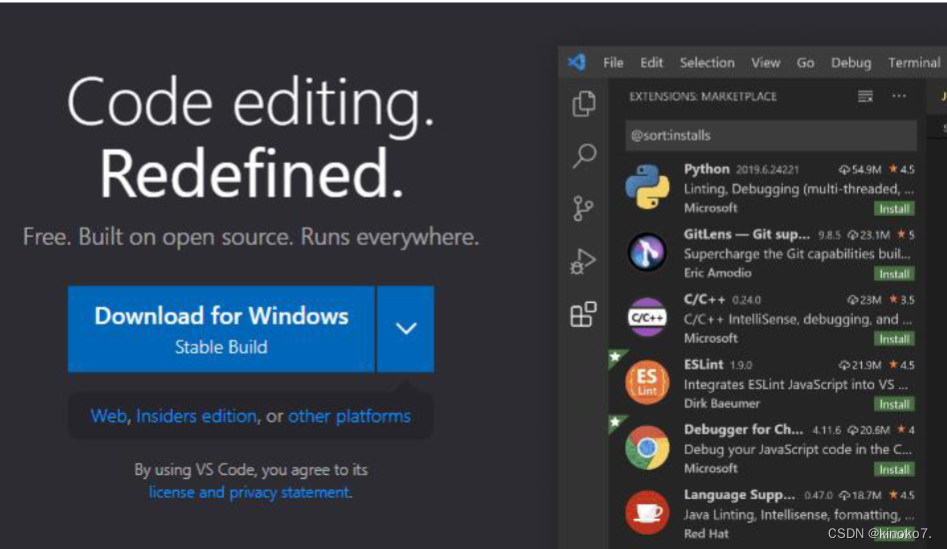Click the C/C++ extension logo
Viewport: 947px width, 549px height.
point(647,317)
